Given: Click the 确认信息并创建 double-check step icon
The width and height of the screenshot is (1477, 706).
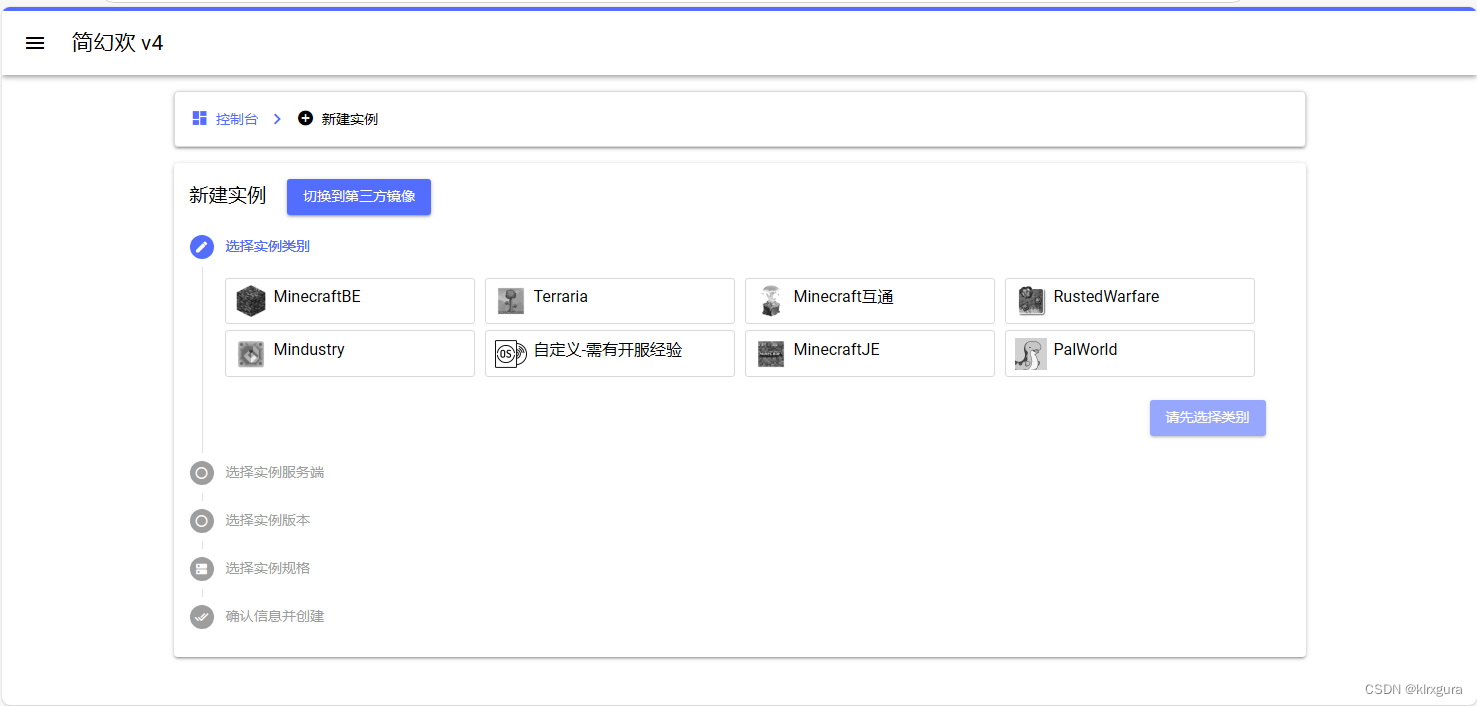Looking at the screenshot, I should 202,616.
